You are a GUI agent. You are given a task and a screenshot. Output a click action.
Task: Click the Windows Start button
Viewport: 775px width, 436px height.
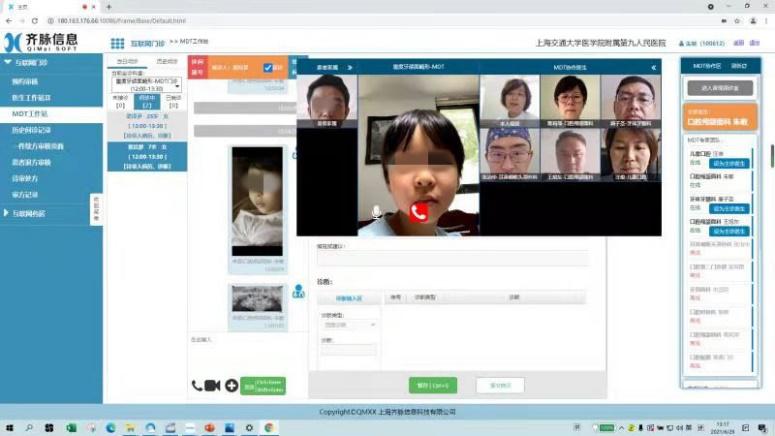[x=9, y=427]
